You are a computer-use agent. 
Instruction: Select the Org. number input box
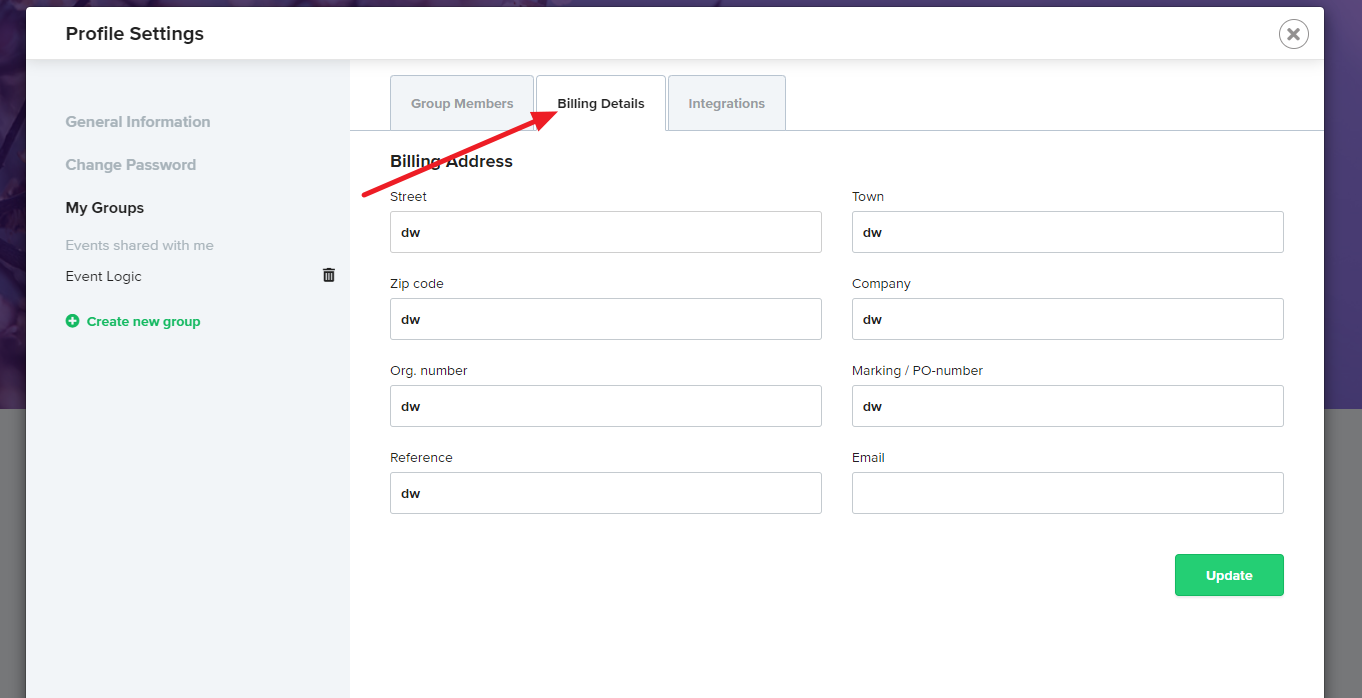point(606,406)
